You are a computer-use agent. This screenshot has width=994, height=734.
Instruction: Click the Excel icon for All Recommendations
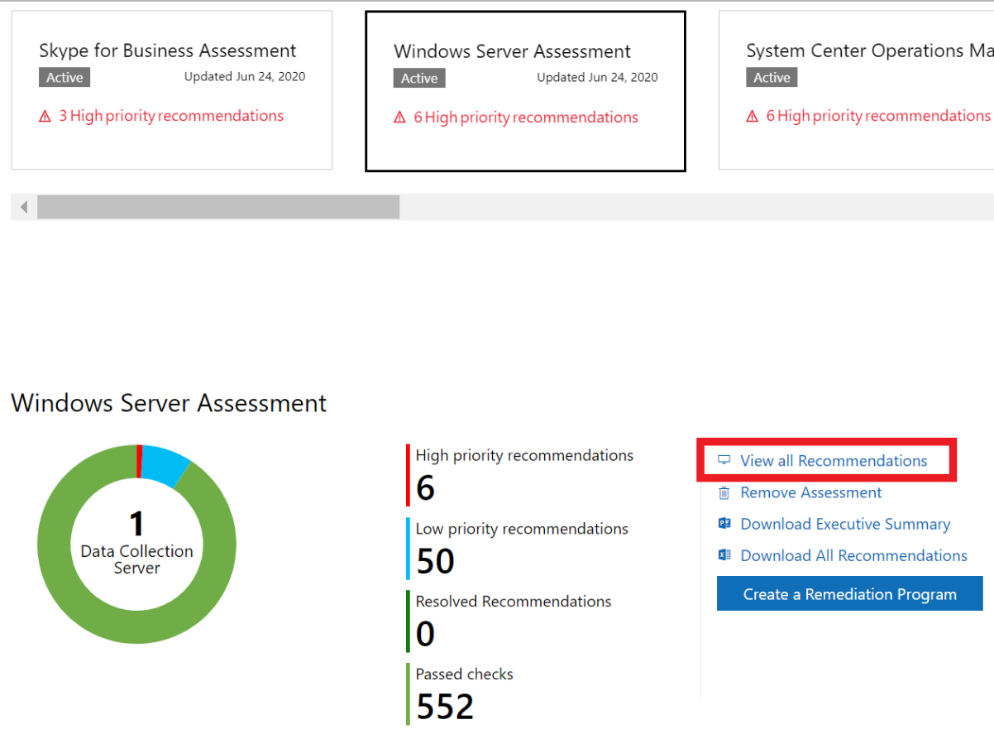(724, 555)
